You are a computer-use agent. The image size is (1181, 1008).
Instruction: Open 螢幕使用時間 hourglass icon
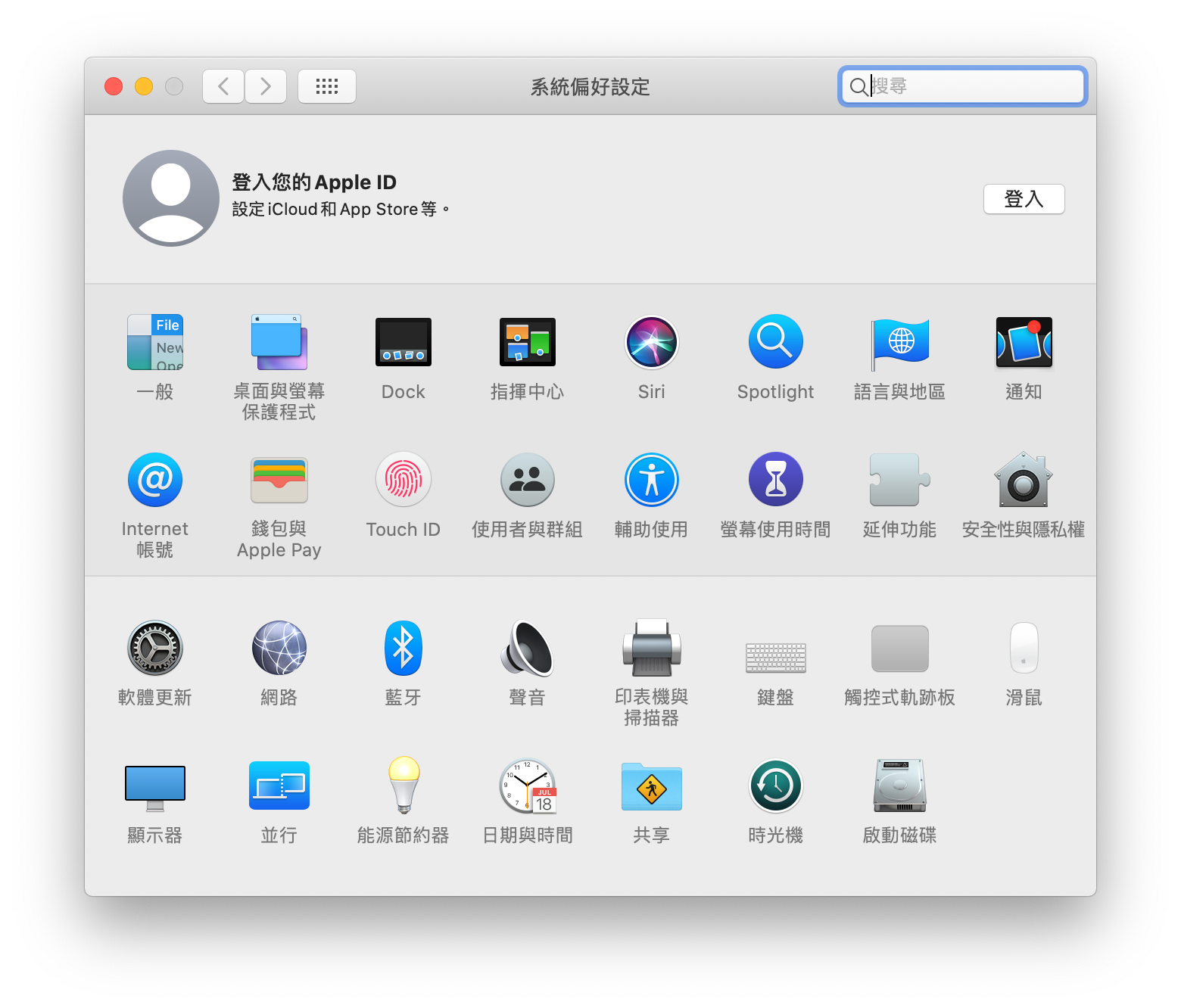(776, 480)
